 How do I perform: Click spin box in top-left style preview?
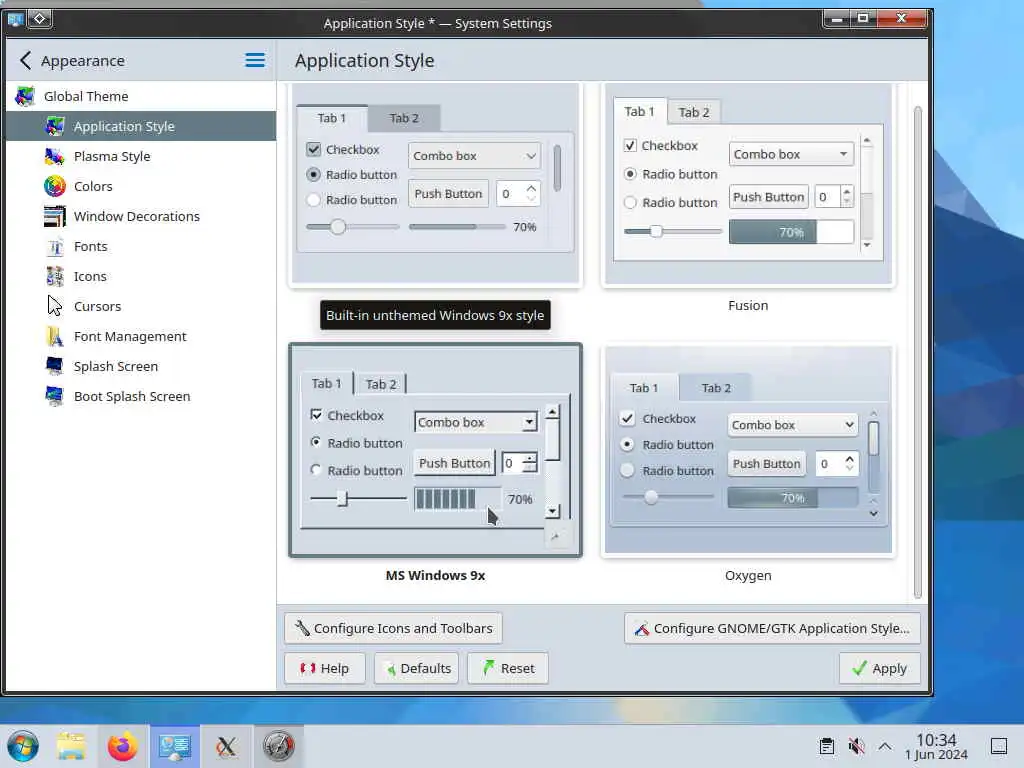[x=518, y=194]
